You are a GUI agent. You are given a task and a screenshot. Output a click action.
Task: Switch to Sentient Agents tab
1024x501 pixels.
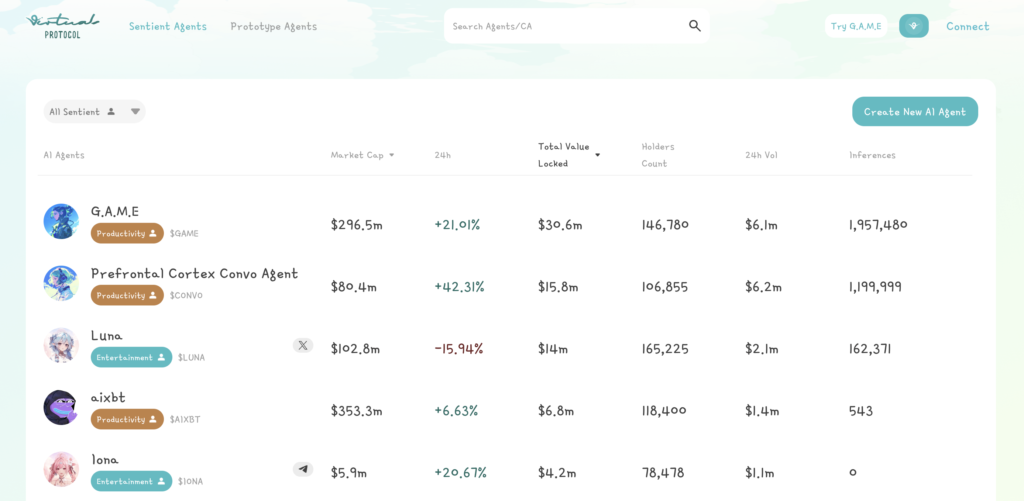coord(167,26)
